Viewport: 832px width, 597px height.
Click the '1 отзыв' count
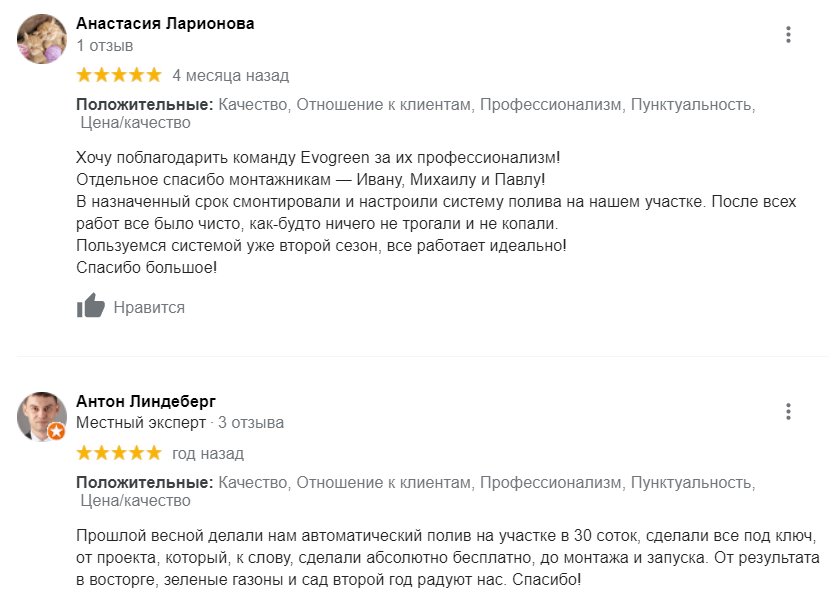click(105, 46)
